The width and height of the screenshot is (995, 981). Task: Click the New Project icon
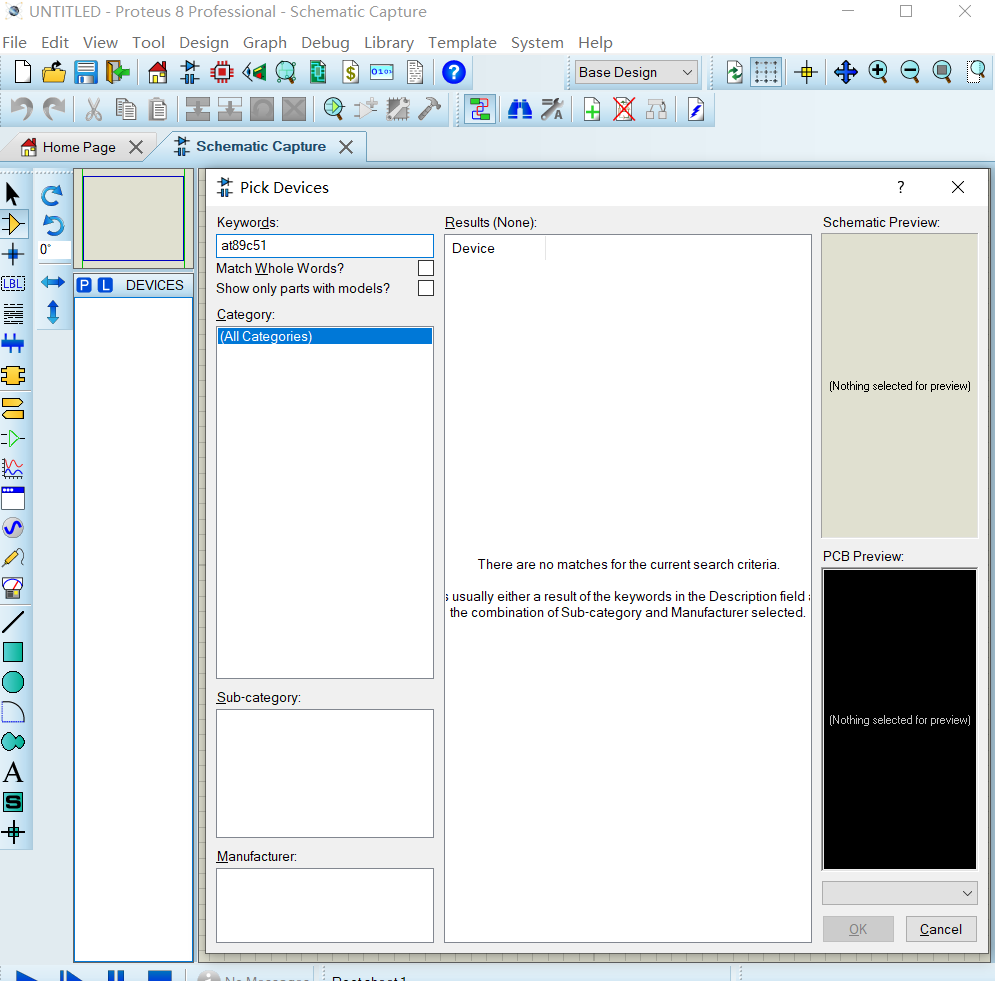coord(22,72)
